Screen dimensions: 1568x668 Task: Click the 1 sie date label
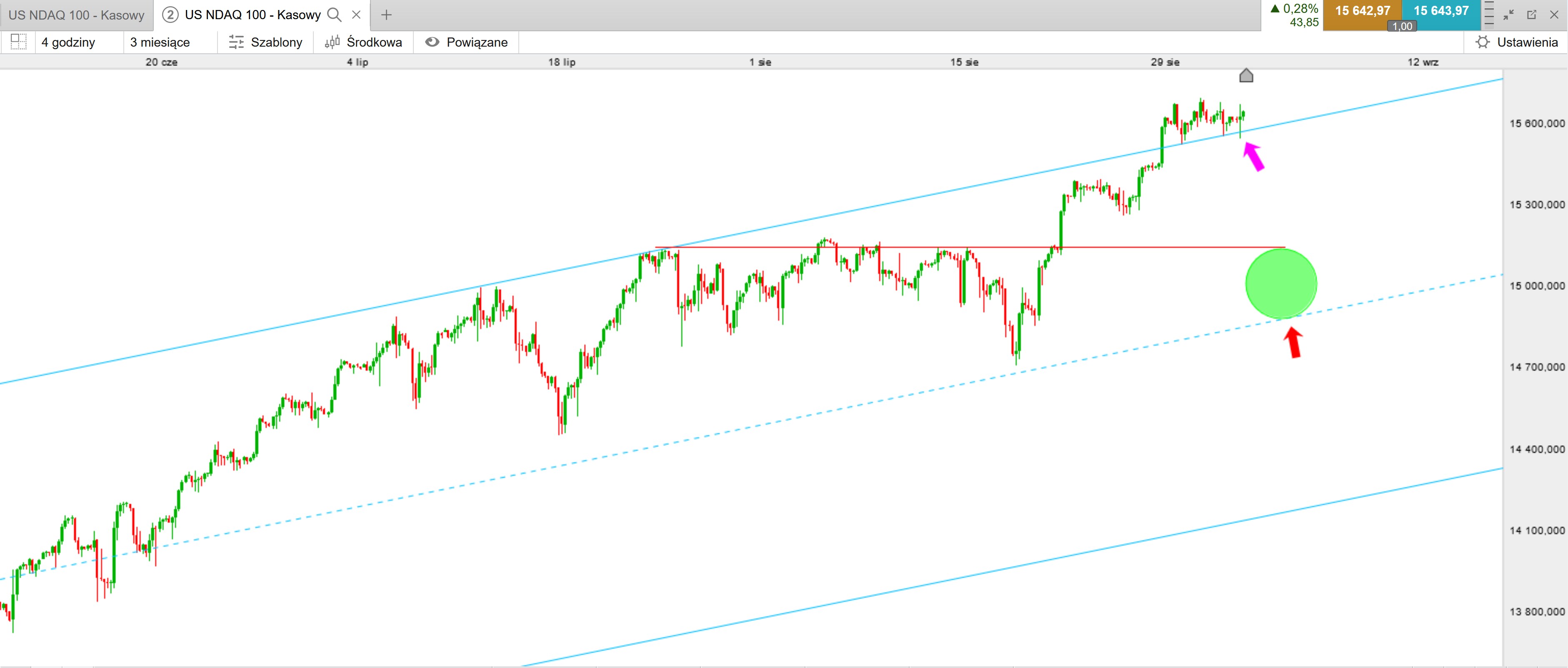point(760,62)
